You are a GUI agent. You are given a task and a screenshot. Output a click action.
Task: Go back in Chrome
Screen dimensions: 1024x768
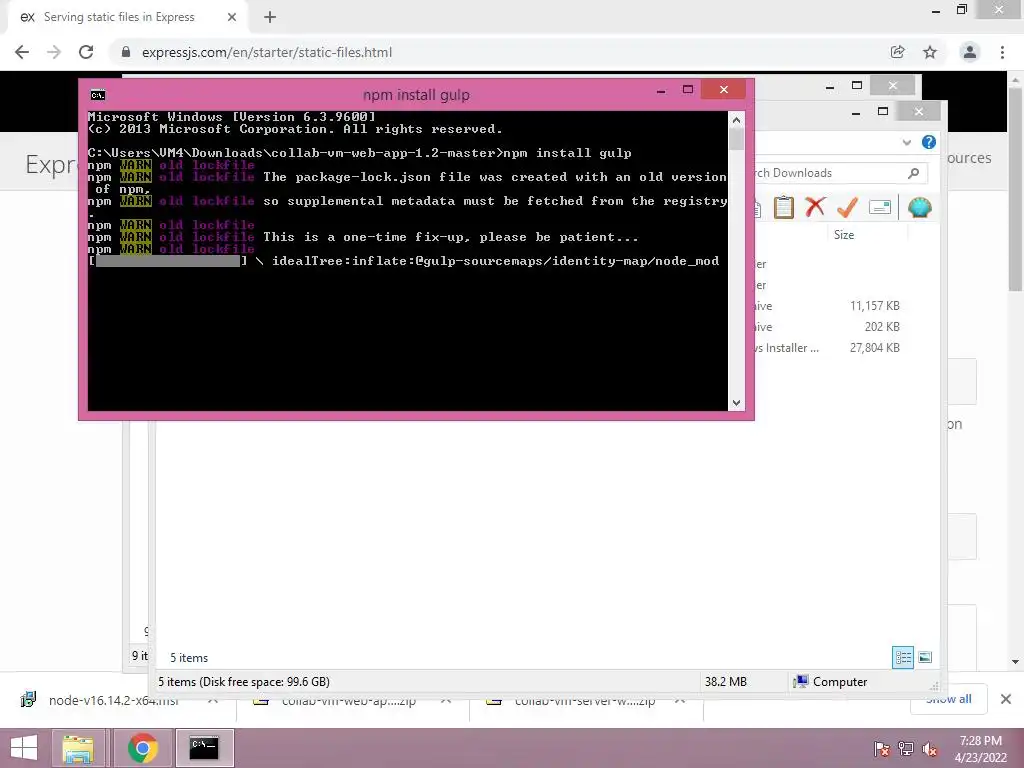click(x=22, y=52)
